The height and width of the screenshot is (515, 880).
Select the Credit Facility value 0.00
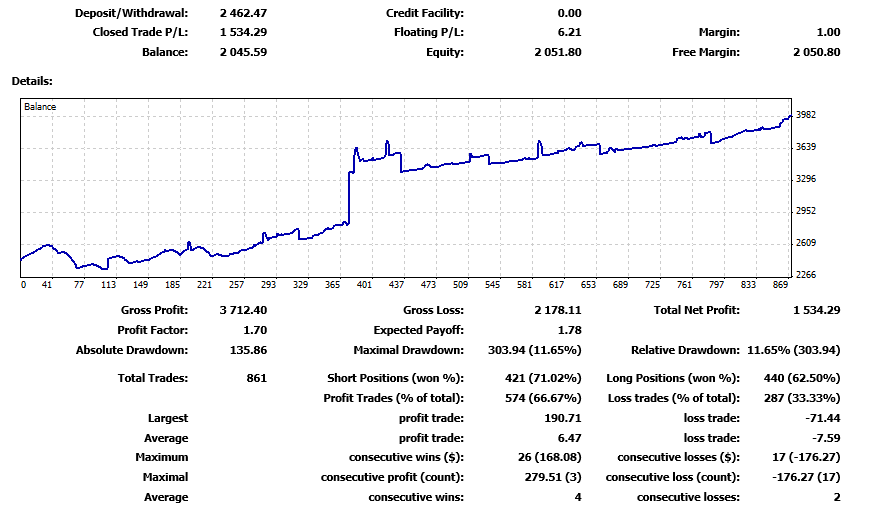(x=569, y=13)
